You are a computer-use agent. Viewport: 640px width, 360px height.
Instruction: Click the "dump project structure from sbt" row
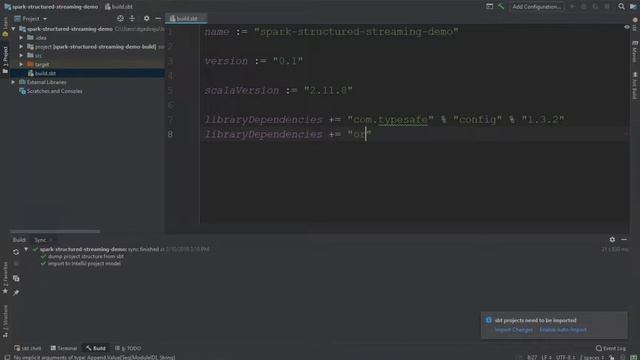click(86, 256)
